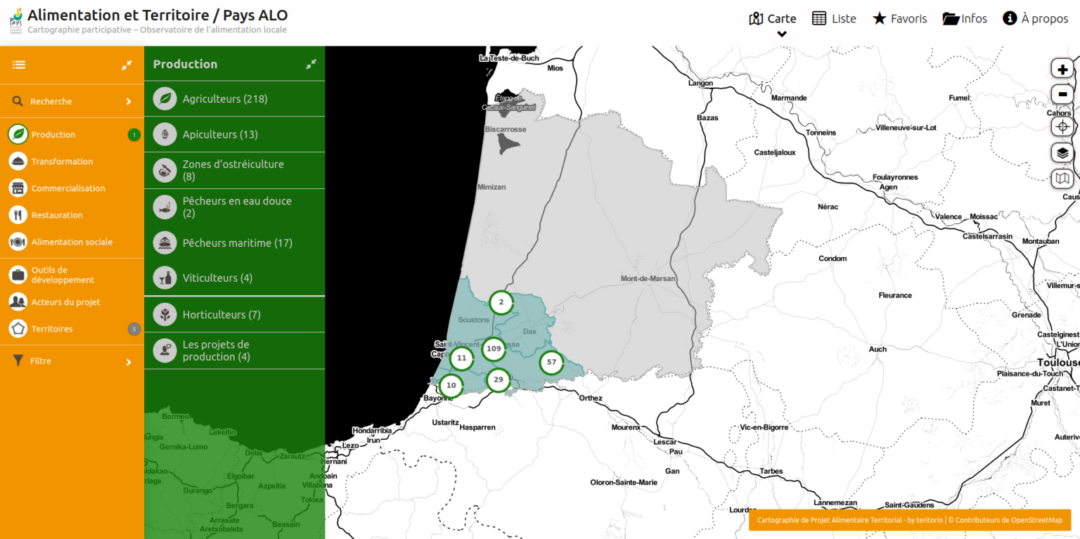The width and height of the screenshot is (1080, 539).
Task: Zoom out the map with minus button
Action: pos(1063,94)
